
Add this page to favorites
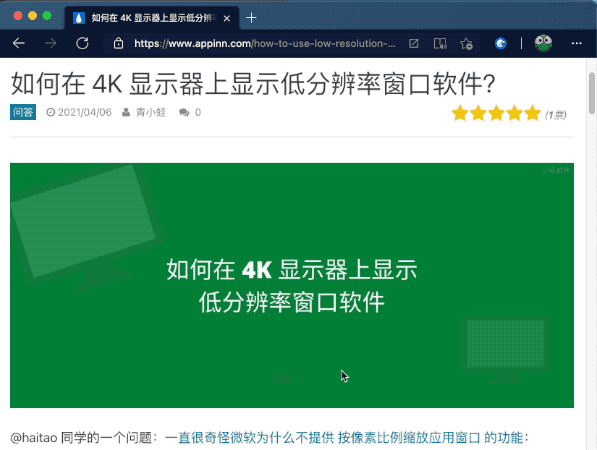466,43
